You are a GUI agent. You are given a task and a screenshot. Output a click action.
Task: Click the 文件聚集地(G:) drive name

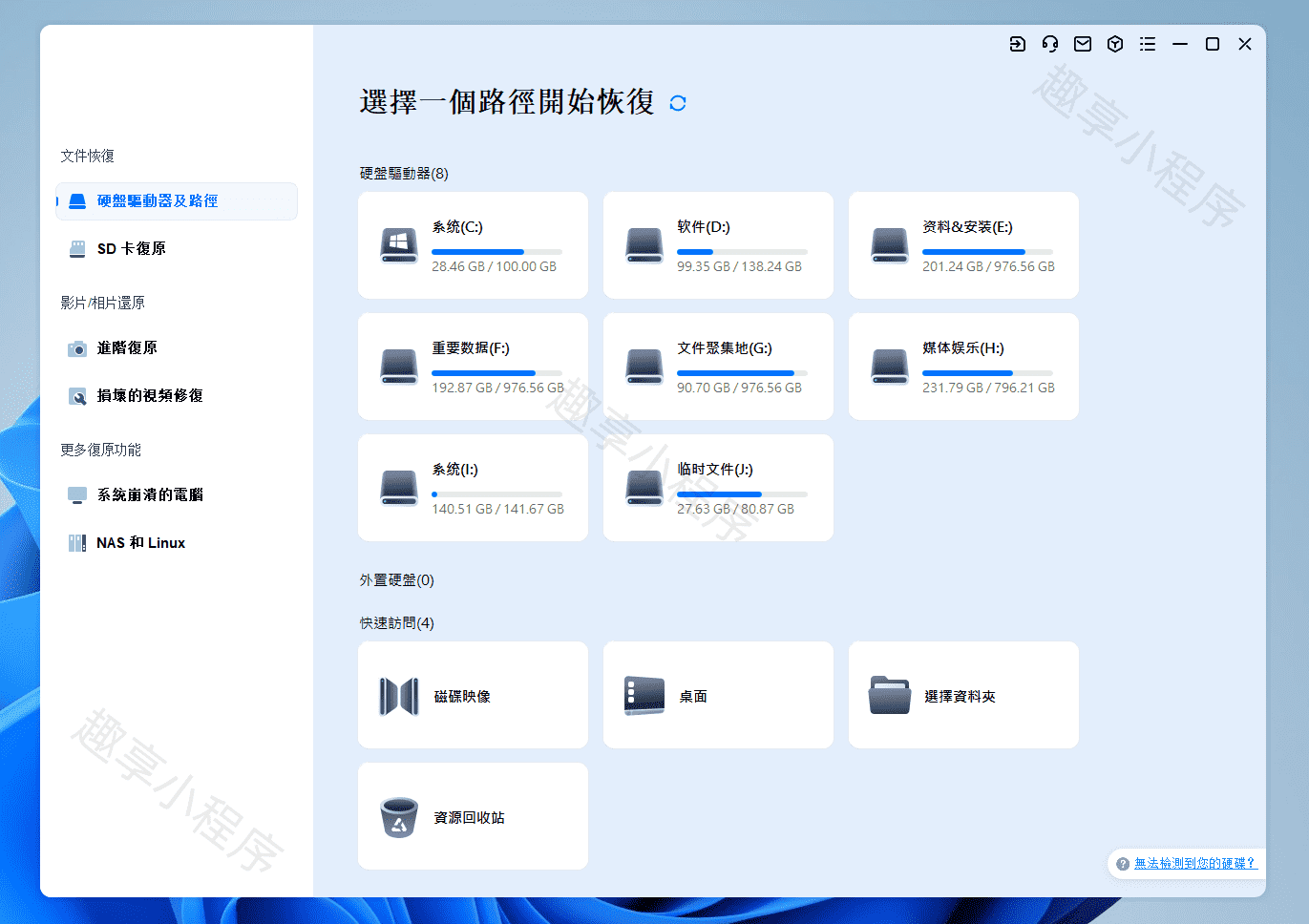[725, 348]
